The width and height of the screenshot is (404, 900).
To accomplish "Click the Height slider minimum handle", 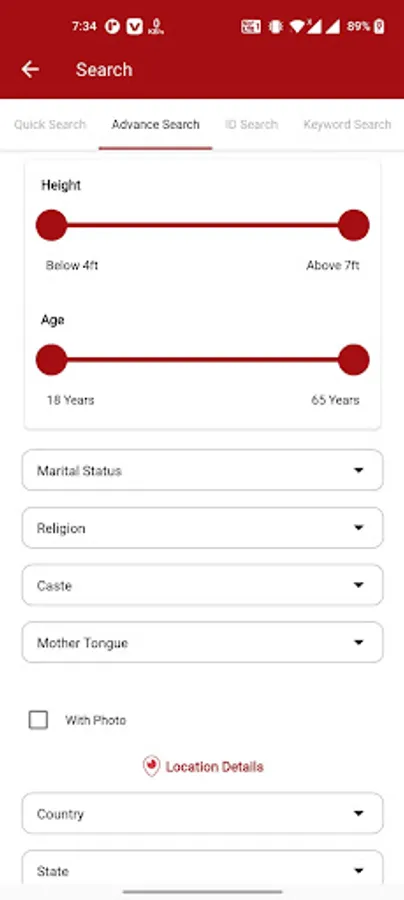I will pos(52,225).
